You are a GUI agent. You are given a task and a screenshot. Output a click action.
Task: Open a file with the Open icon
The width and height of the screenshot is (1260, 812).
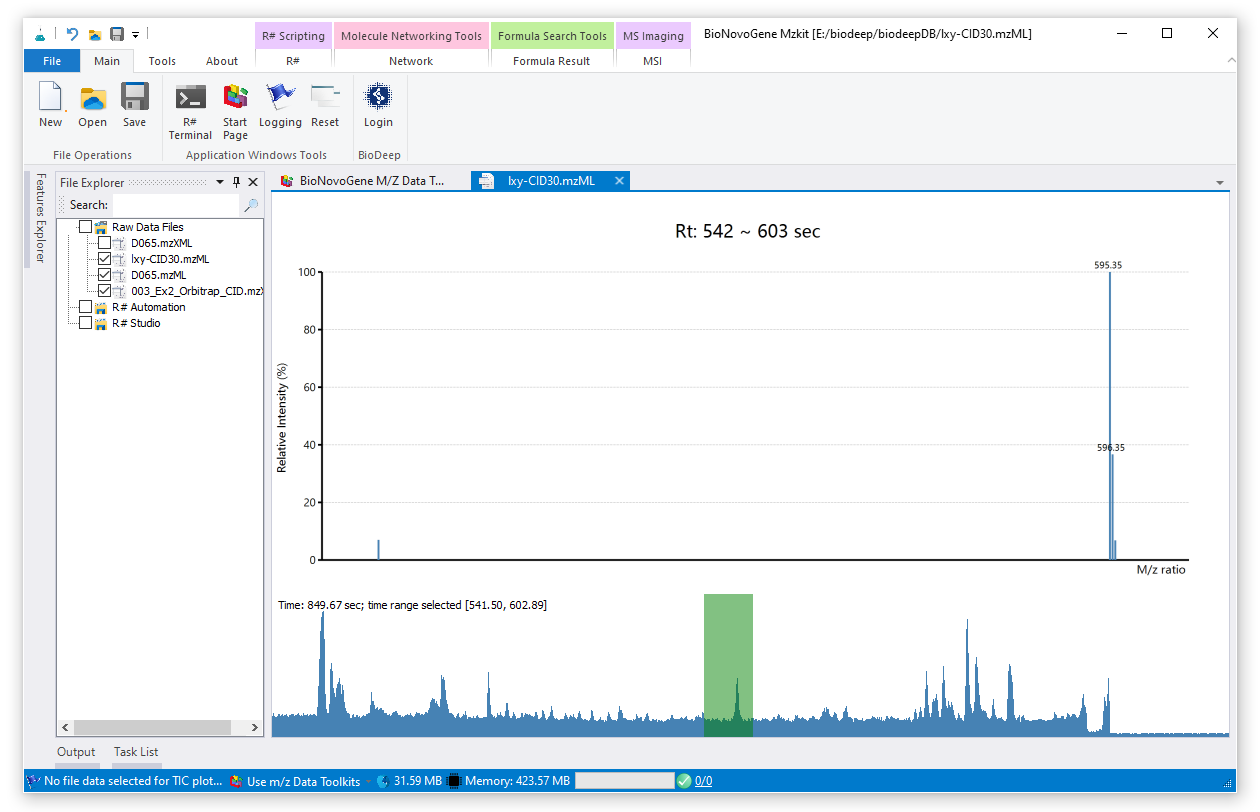92,98
